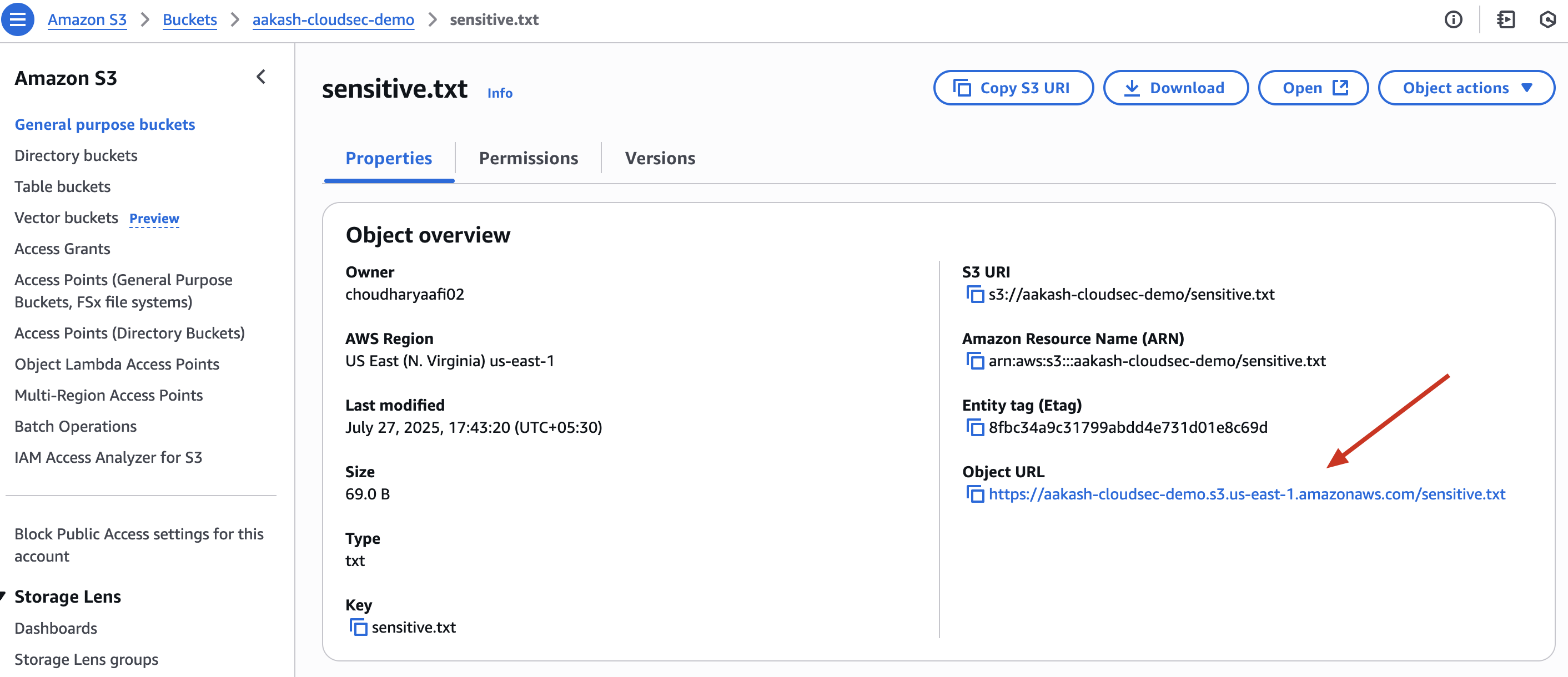
Task: Switch to the Versions tab
Action: (660, 158)
